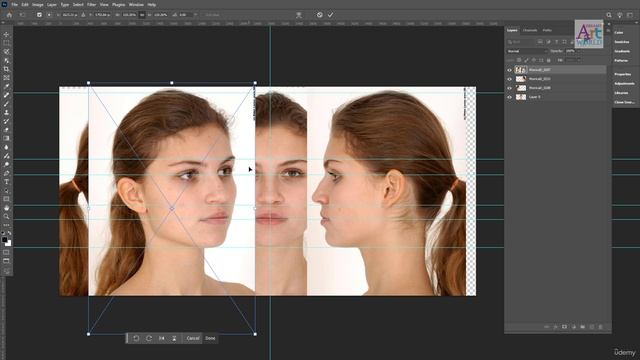The image size is (640, 360).
Task: Select the Lasso tool
Action: 6,52
